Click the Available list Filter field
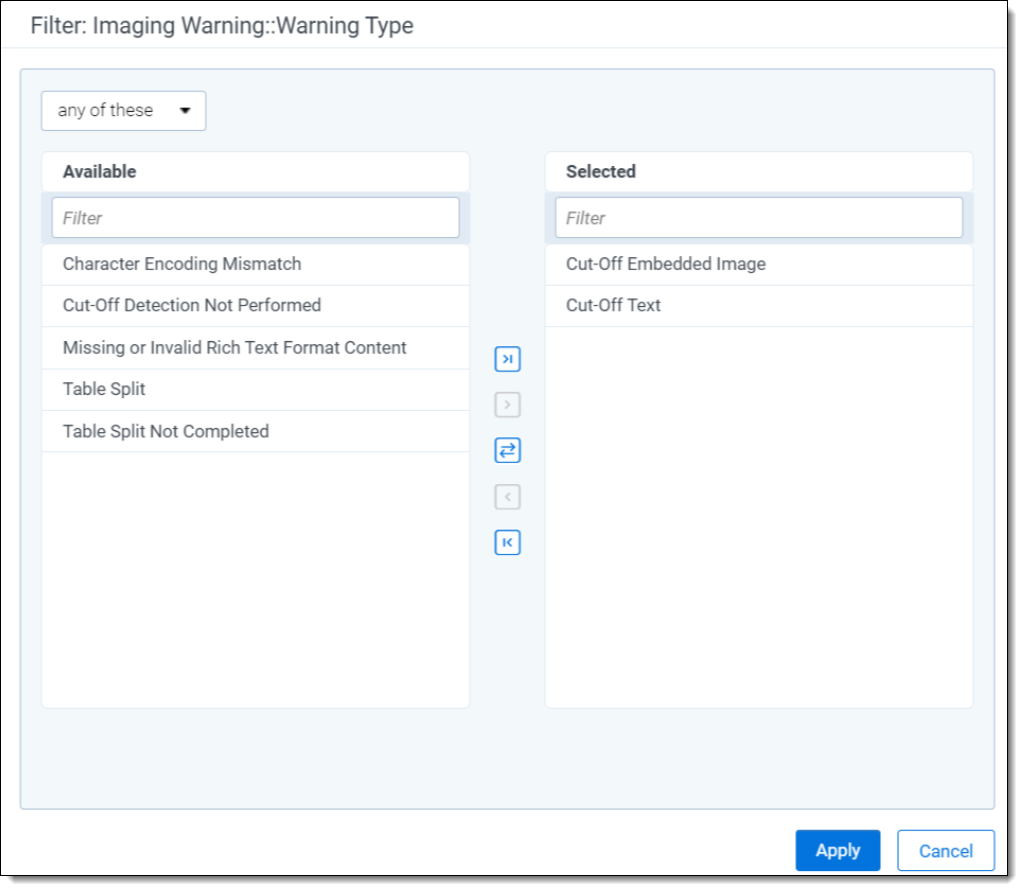This screenshot has height=891, width=1023. pos(255,218)
